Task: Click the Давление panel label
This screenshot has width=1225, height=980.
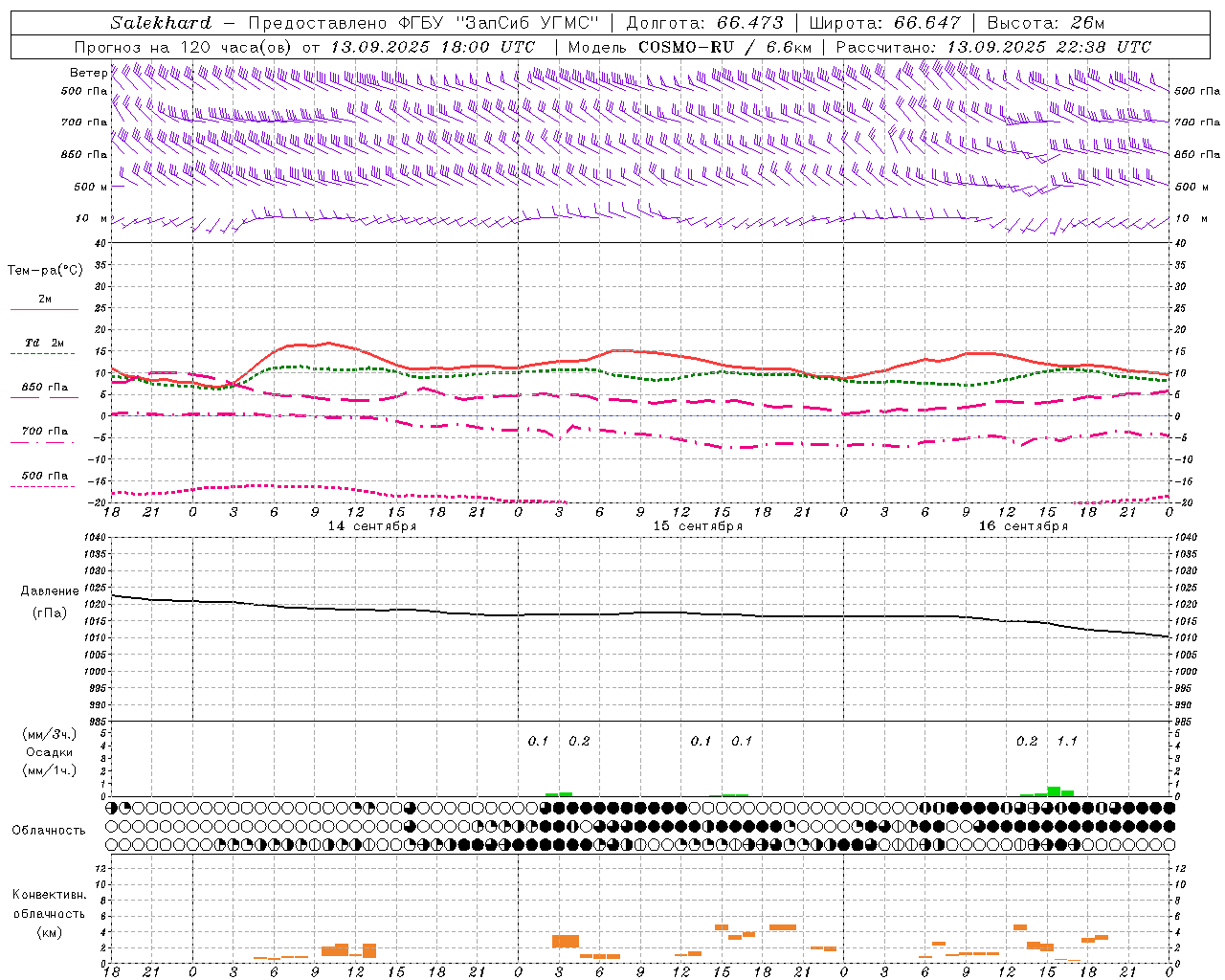Action: 50,591
